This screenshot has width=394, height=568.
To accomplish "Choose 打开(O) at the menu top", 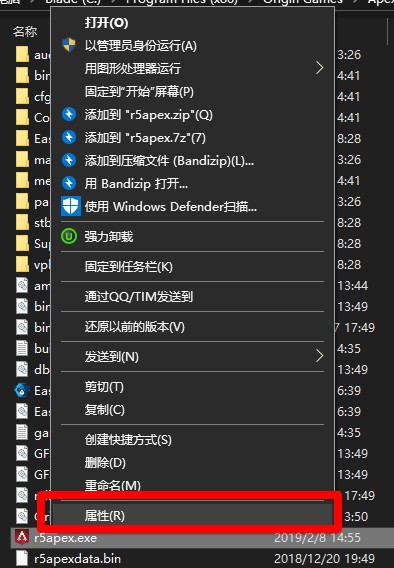I will [x=106, y=22].
